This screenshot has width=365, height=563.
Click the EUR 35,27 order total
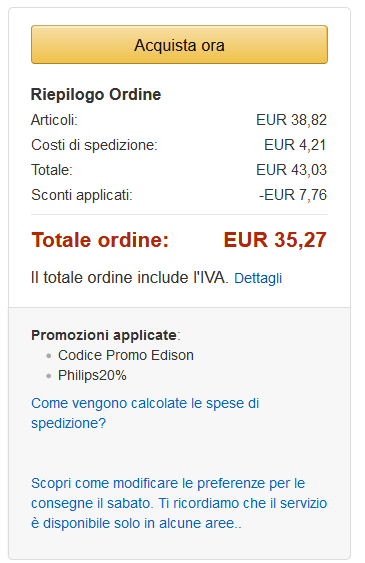[275, 239]
